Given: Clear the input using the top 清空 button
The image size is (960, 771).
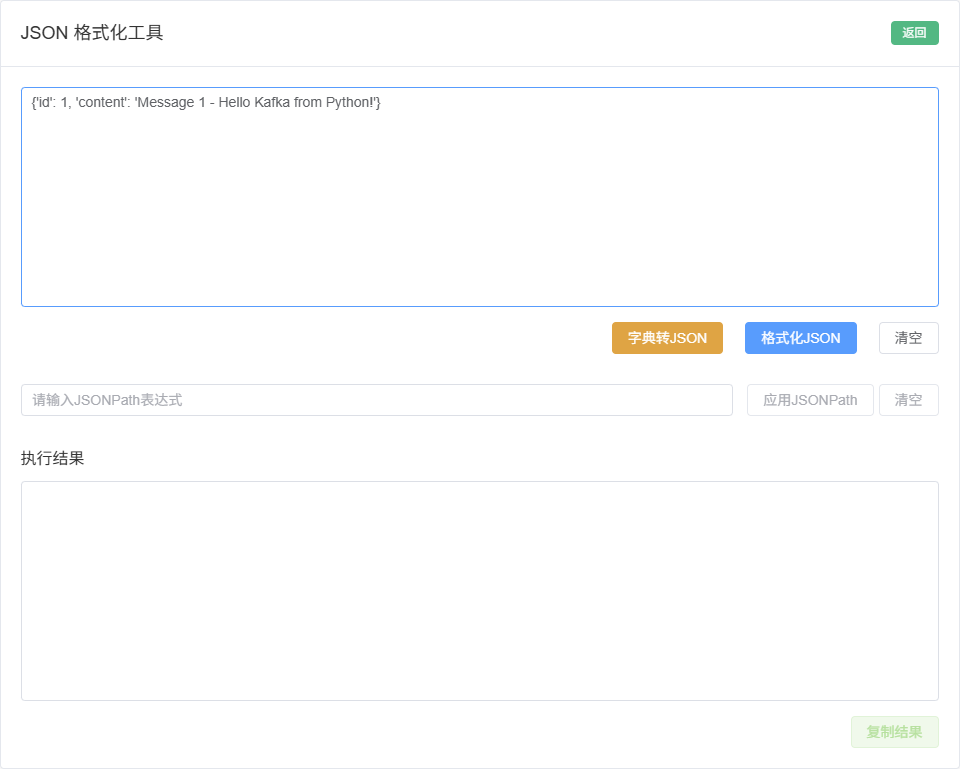Looking at the screenshot, I should click(x=908, y=338).
